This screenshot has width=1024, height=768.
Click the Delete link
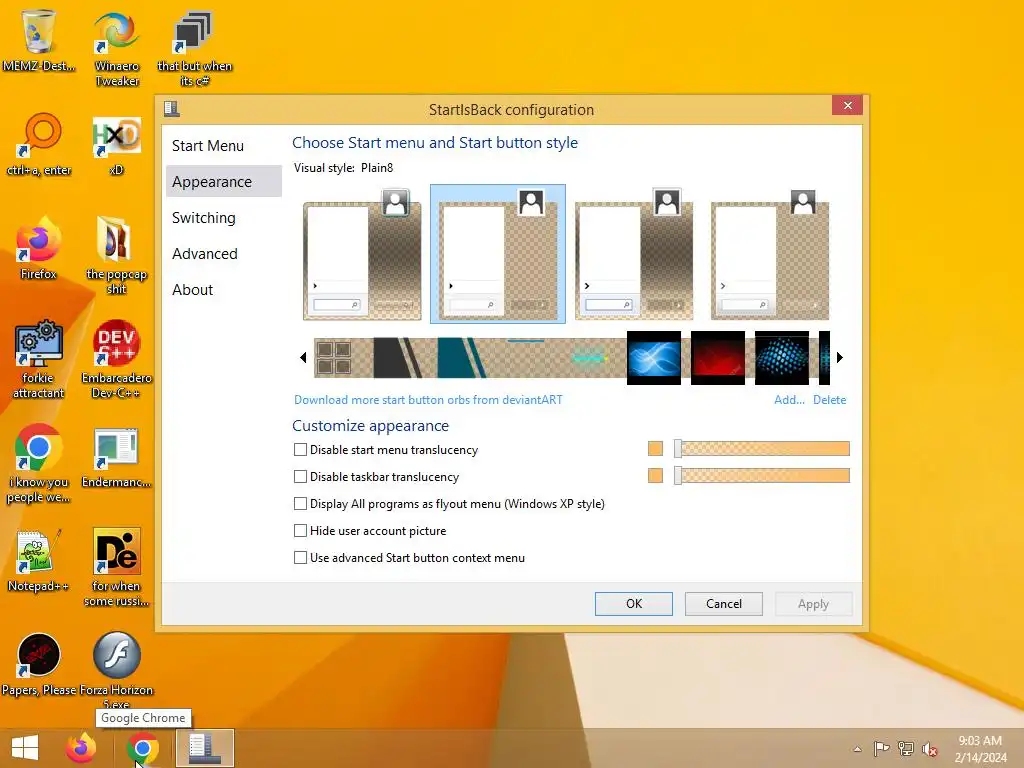coord(829,400)
